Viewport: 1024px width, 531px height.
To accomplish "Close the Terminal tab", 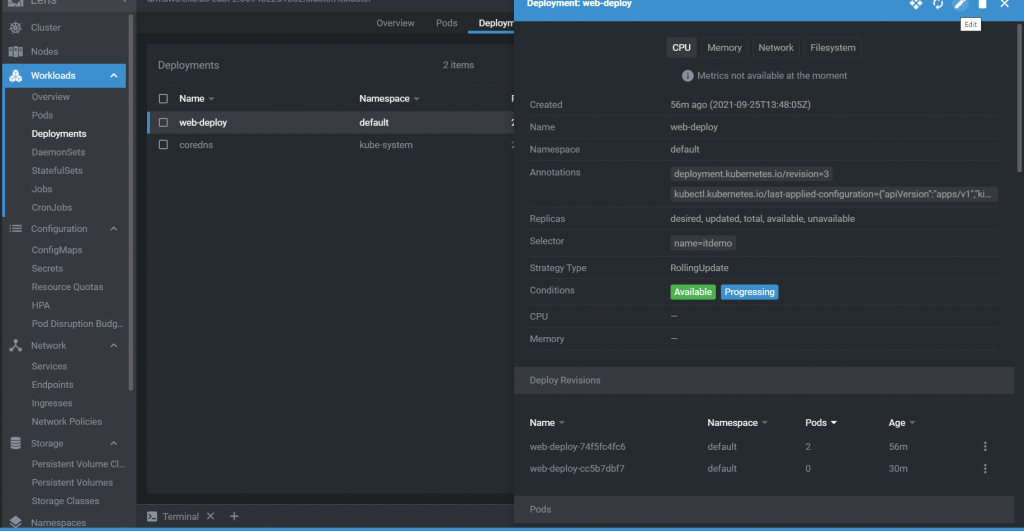I will tap(210, 516).
